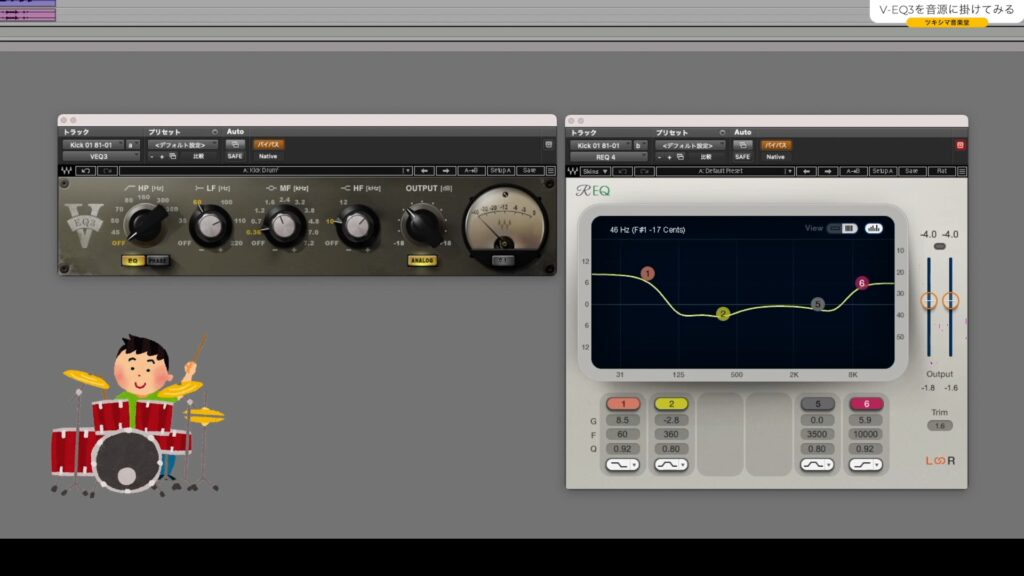Undo last change in REQ plugin
1024x576 pixels.
pyautogui.click(x=622, y=171)
